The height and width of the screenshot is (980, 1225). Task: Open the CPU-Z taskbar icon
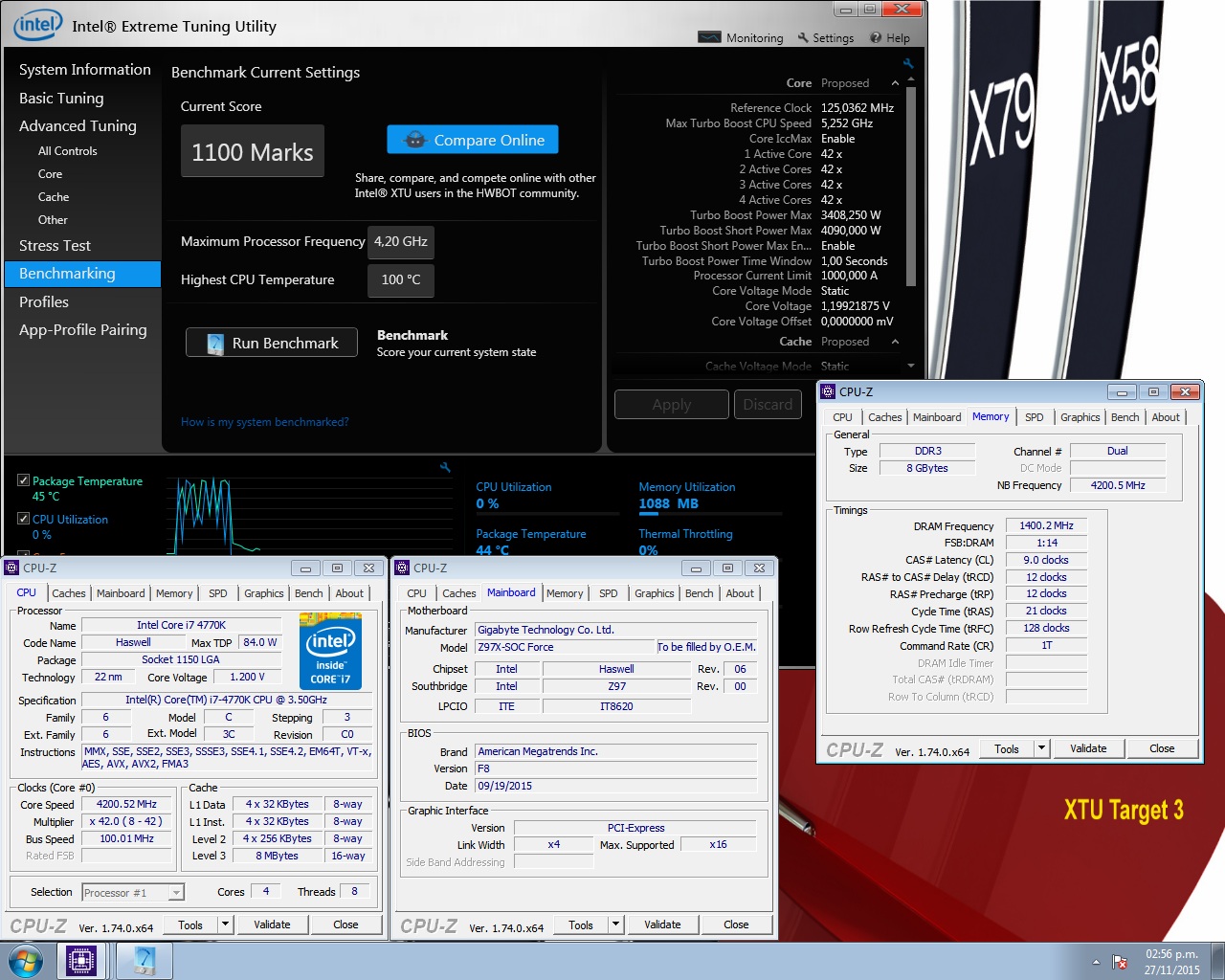pos(81,960)
